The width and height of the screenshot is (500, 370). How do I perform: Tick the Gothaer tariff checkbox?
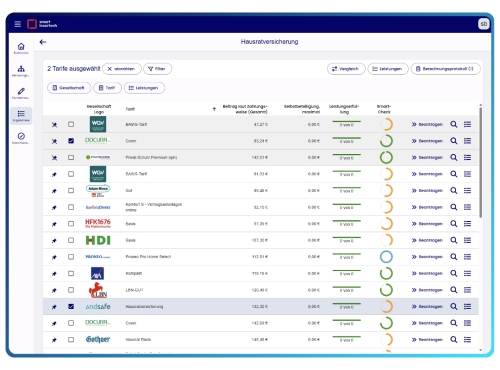[x=71, y=339]
